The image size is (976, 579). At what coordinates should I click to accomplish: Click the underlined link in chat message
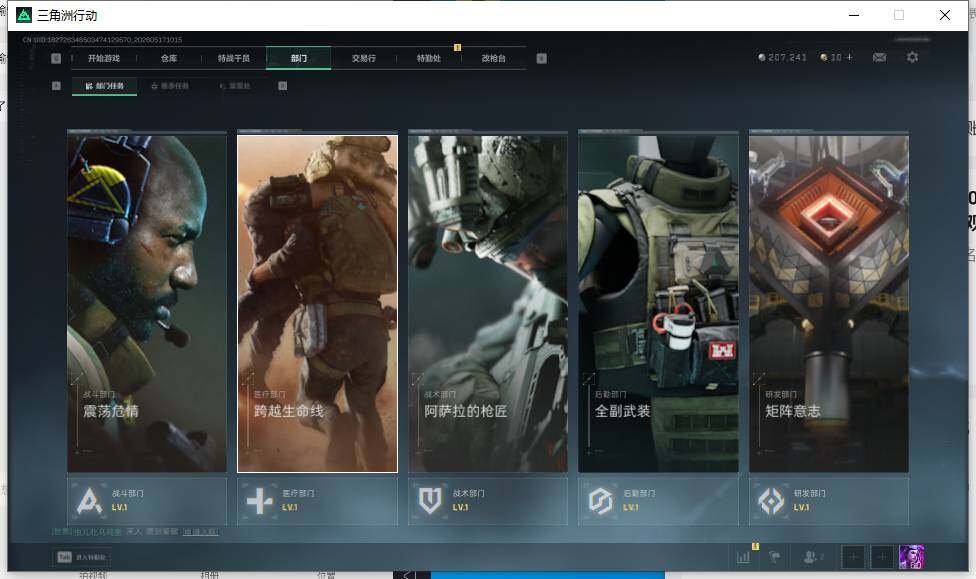[200, 532]
